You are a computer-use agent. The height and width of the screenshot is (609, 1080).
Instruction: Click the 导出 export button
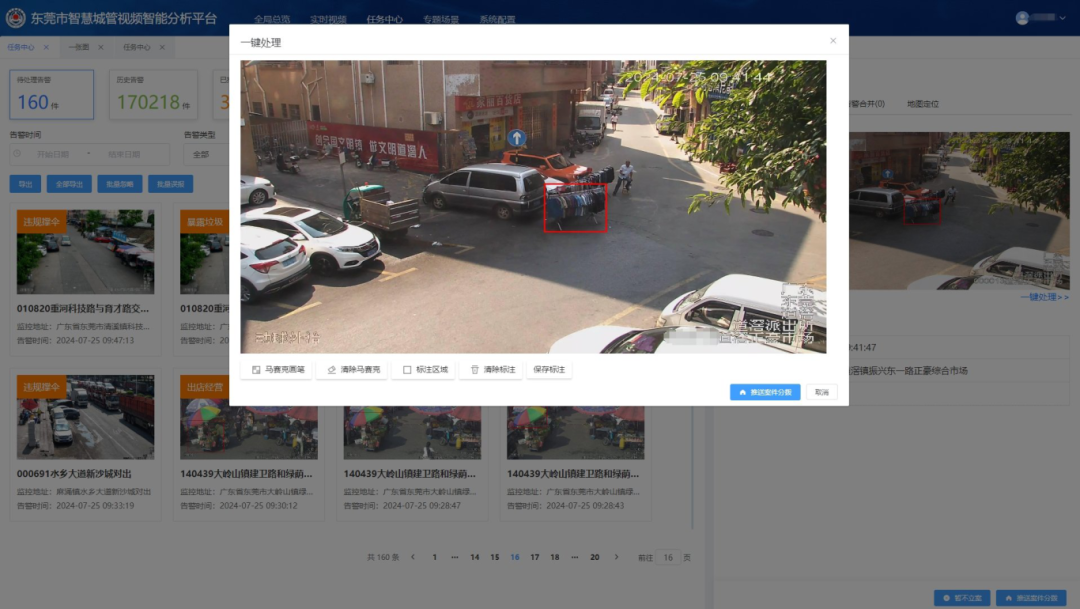(25, 184)
